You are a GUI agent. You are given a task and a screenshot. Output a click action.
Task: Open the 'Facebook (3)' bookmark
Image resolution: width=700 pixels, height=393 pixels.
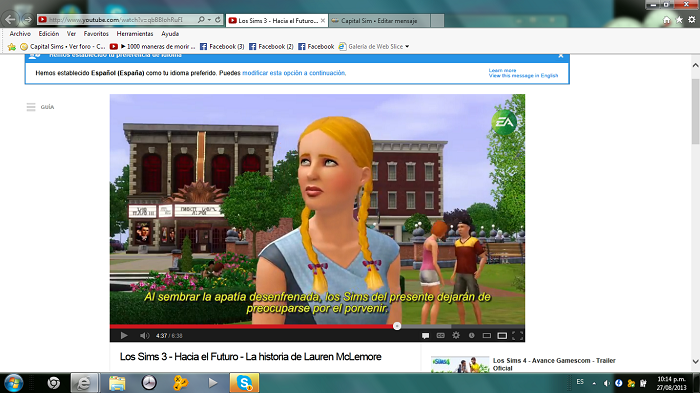point(222,46)
